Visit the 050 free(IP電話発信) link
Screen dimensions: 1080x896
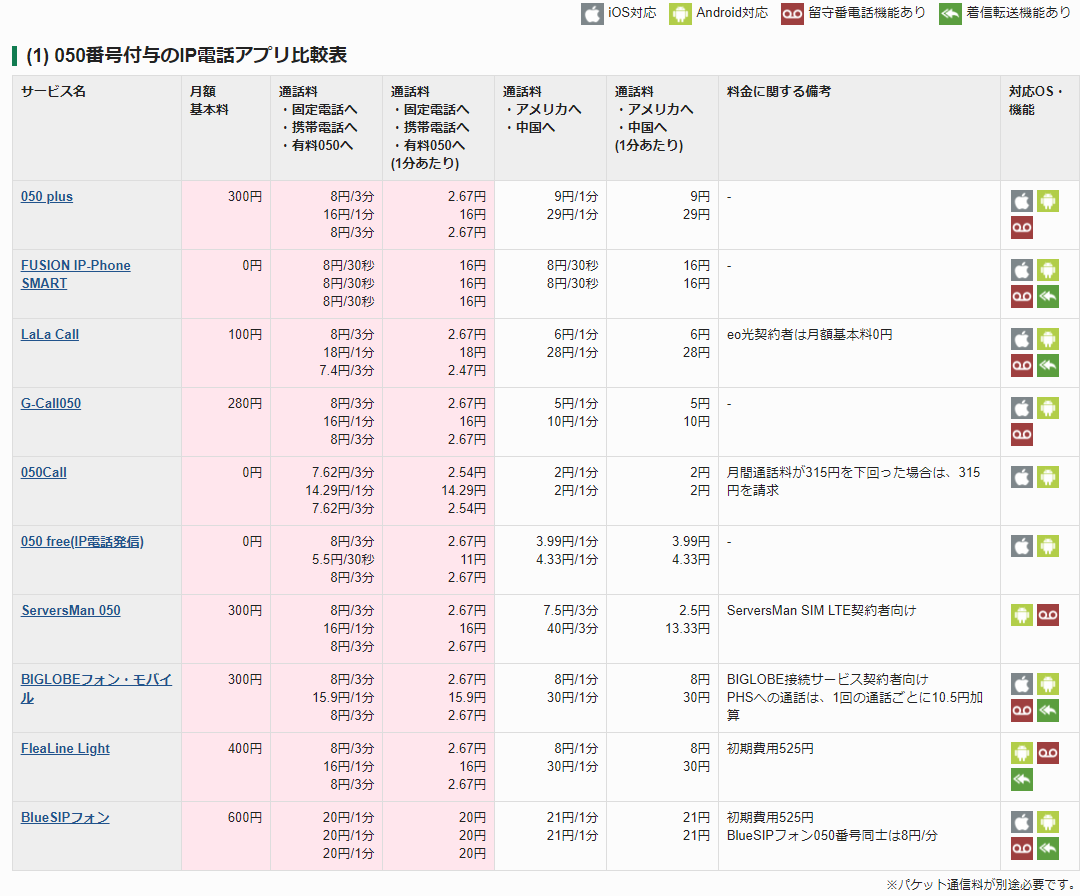click(82, 542)
